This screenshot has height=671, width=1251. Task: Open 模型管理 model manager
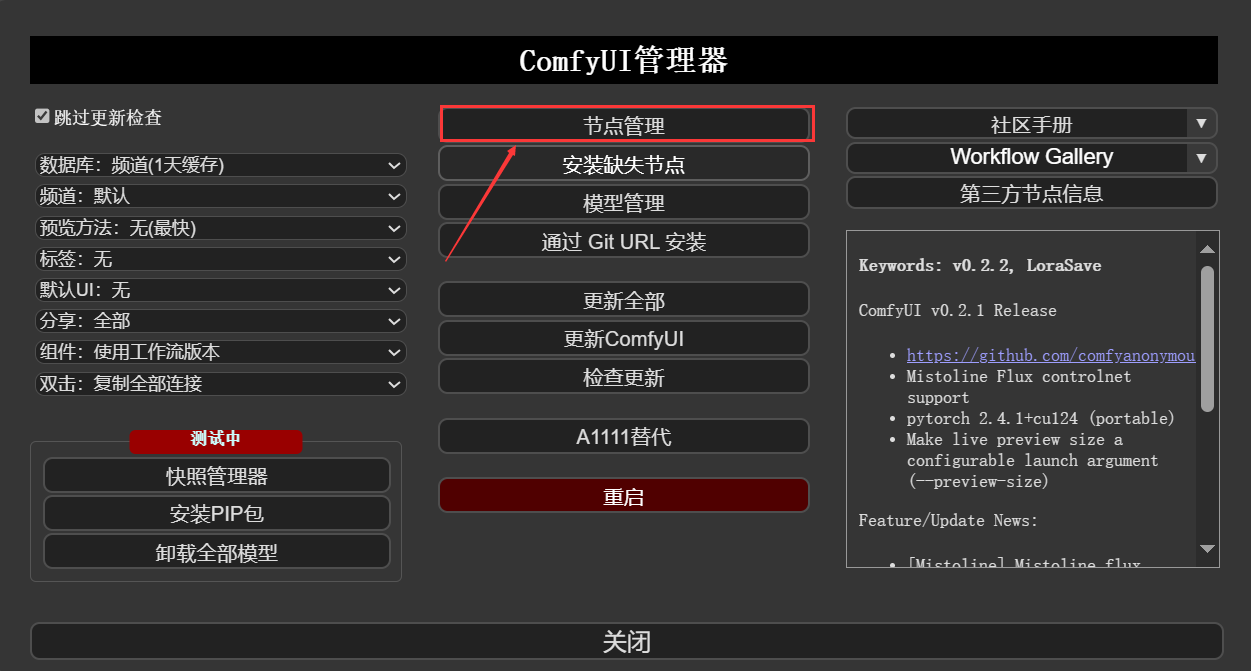click(624, 202)
